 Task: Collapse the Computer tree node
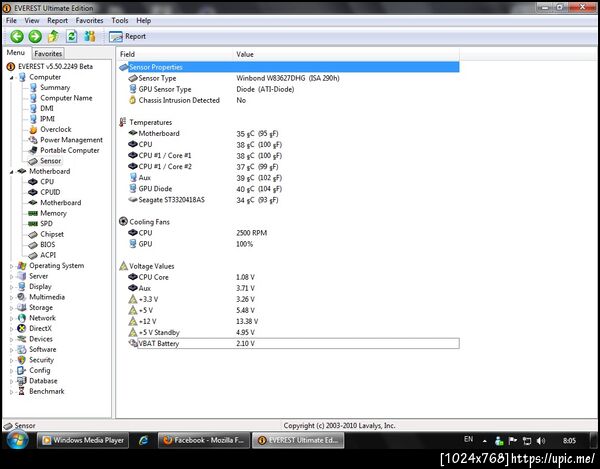tap(11, 78)
